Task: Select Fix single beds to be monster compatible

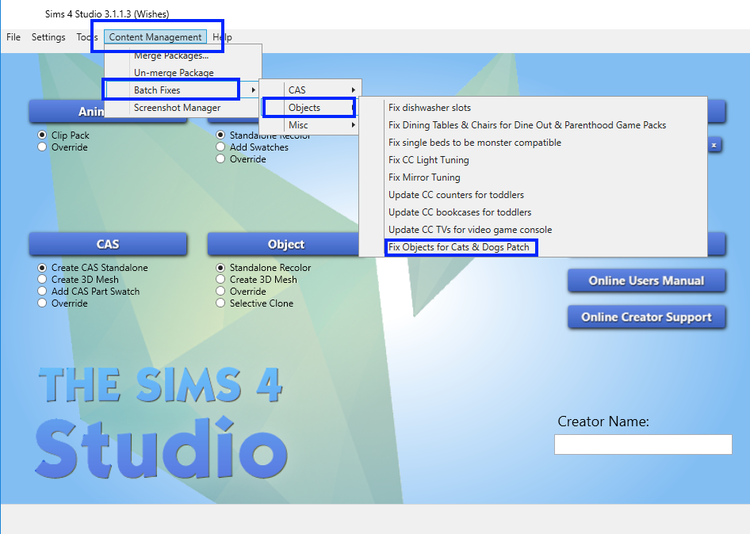Action: point(533,143)
